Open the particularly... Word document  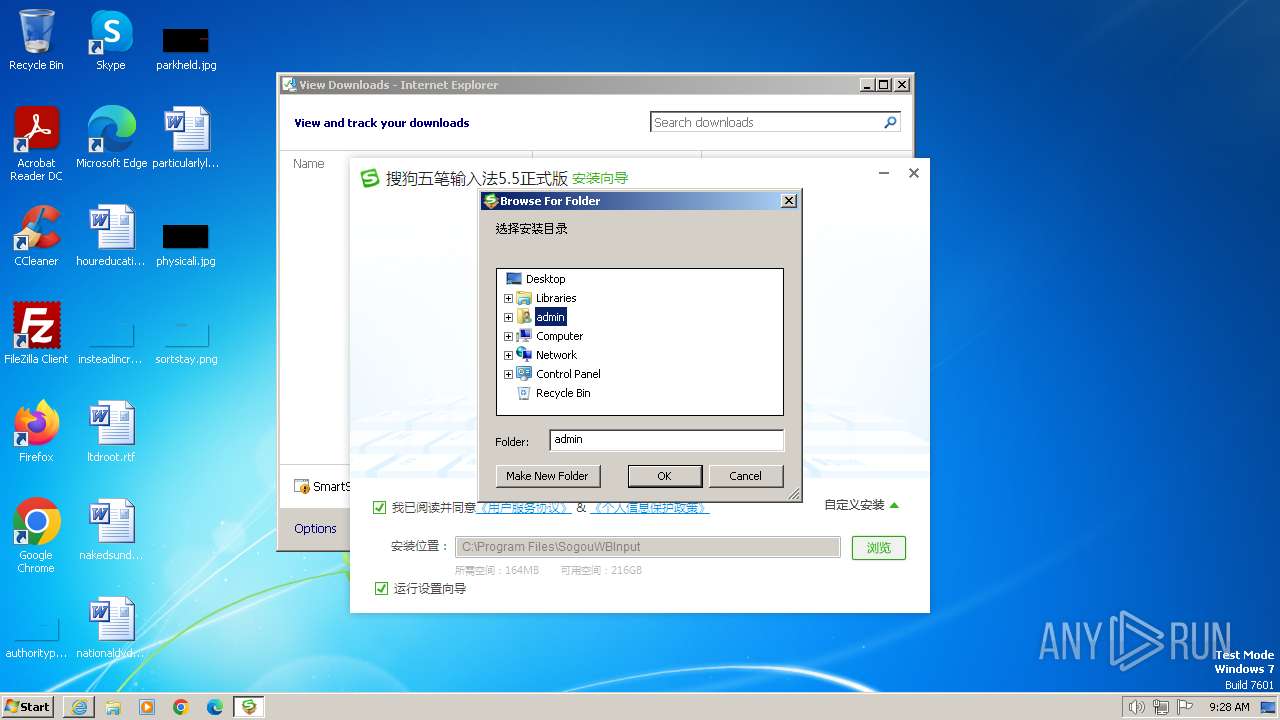pos(186,138)
